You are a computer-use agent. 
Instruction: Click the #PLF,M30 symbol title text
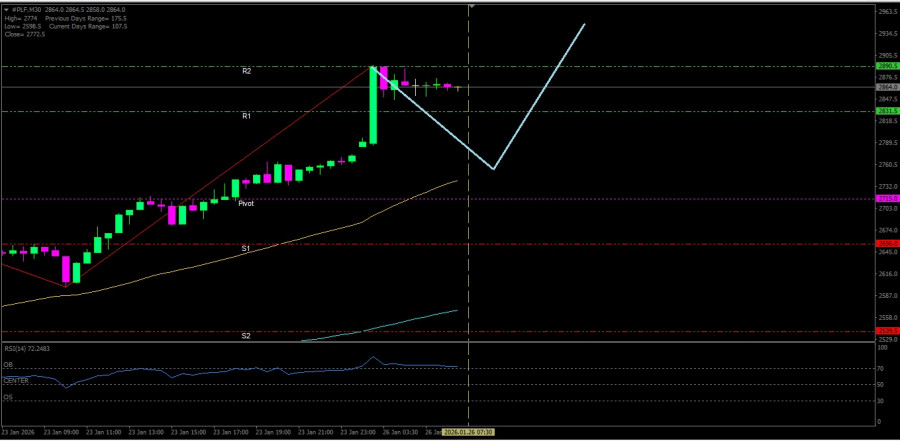tap(27, 10)
